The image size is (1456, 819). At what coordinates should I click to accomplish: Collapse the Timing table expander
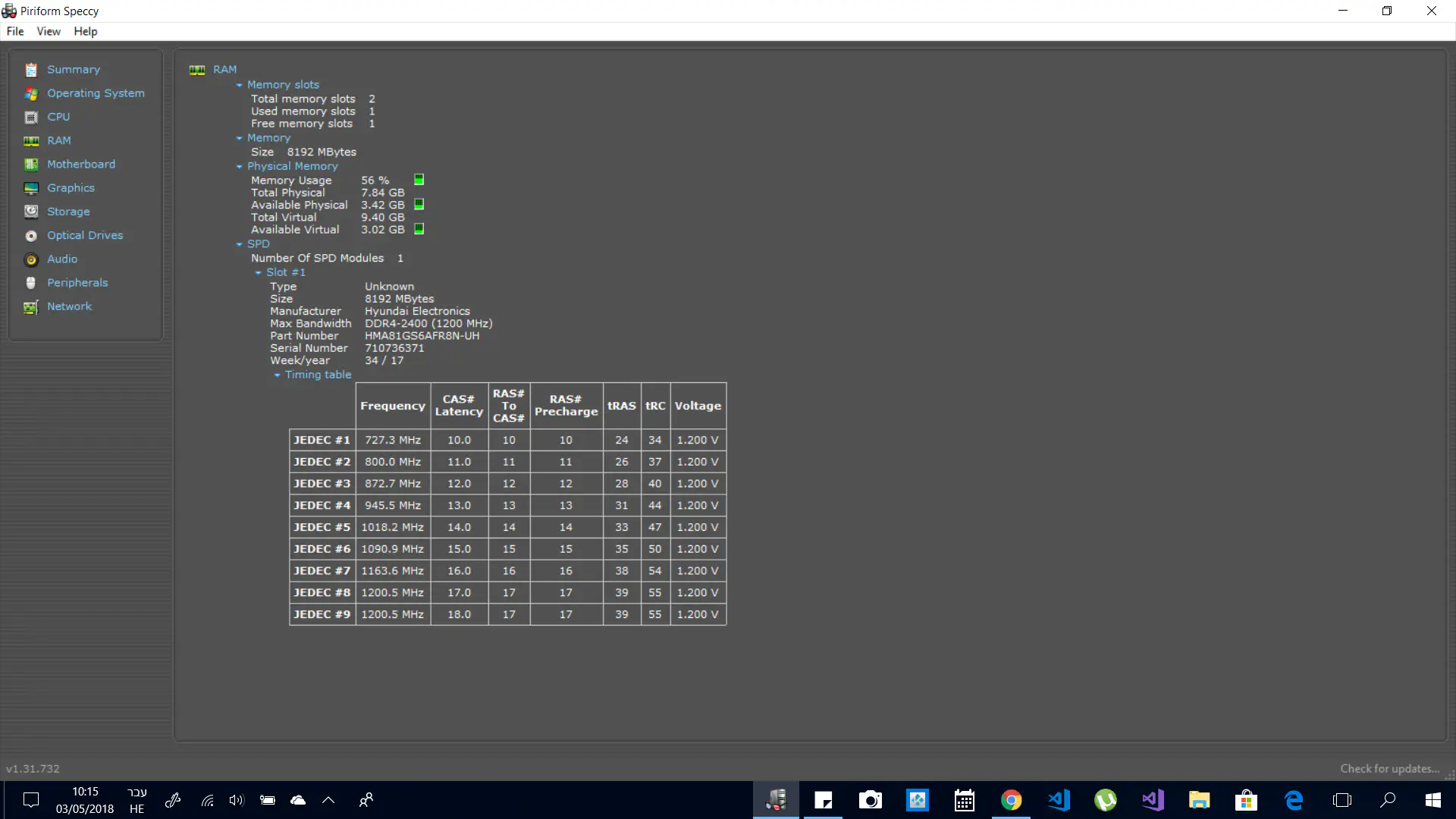coord(278,375)
